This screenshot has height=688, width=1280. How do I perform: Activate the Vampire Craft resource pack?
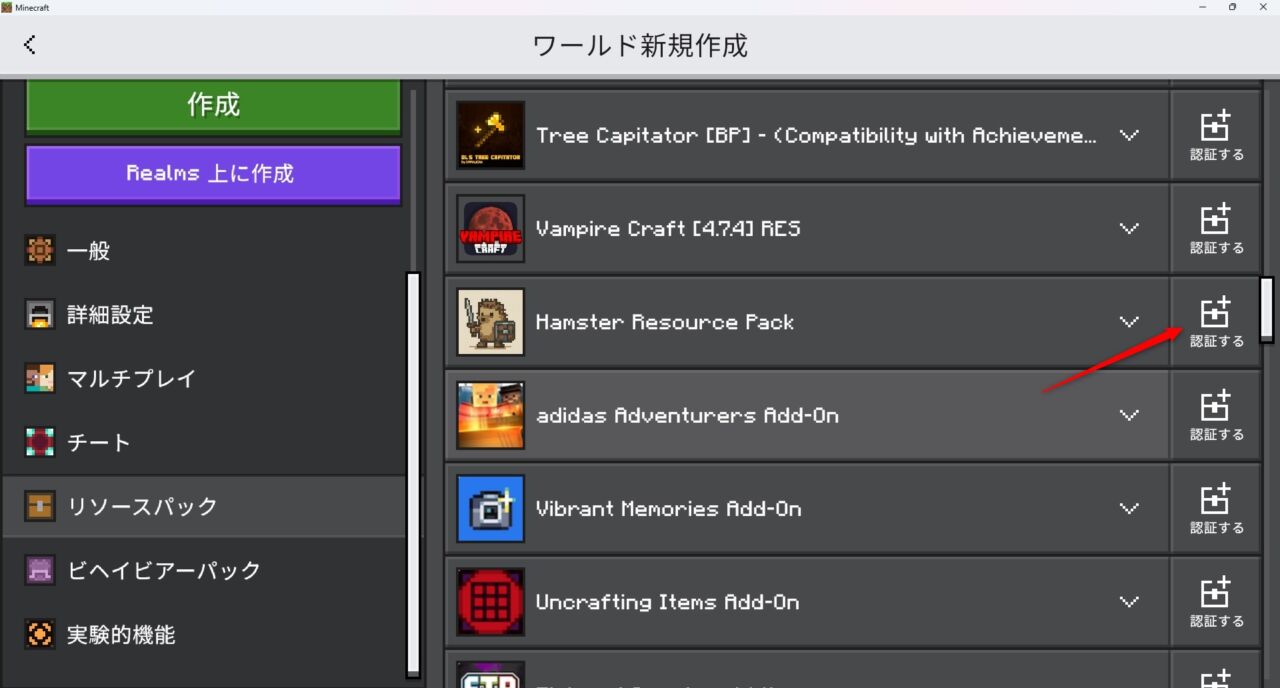(x=1216, y=228)
